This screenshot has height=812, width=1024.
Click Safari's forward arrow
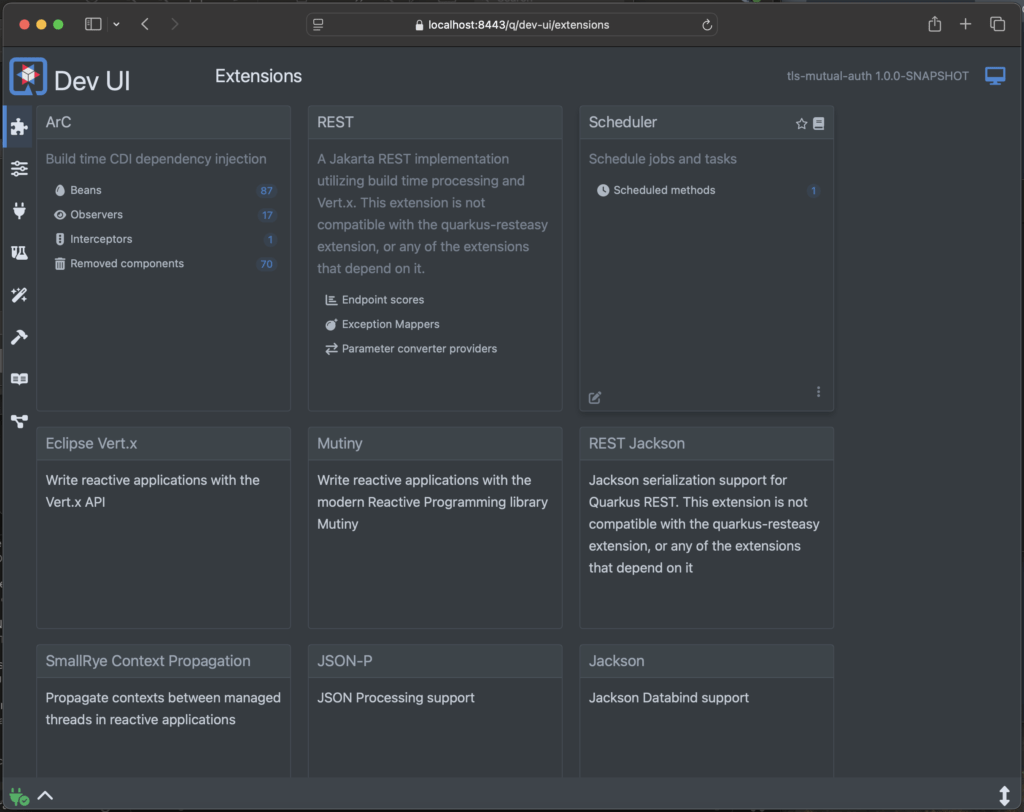174,24
